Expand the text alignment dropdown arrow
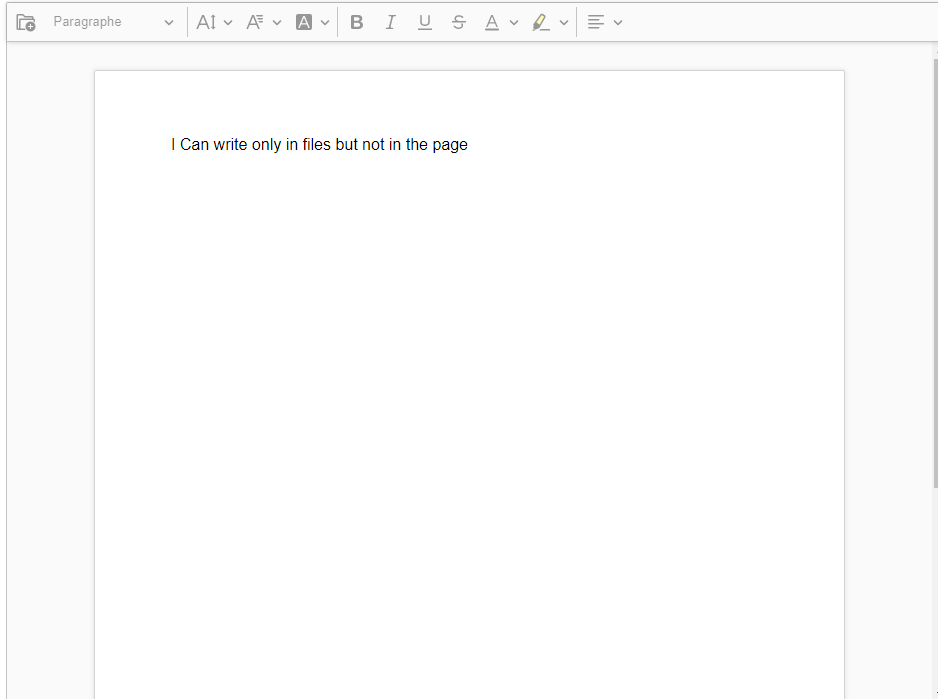 point(618,23)
